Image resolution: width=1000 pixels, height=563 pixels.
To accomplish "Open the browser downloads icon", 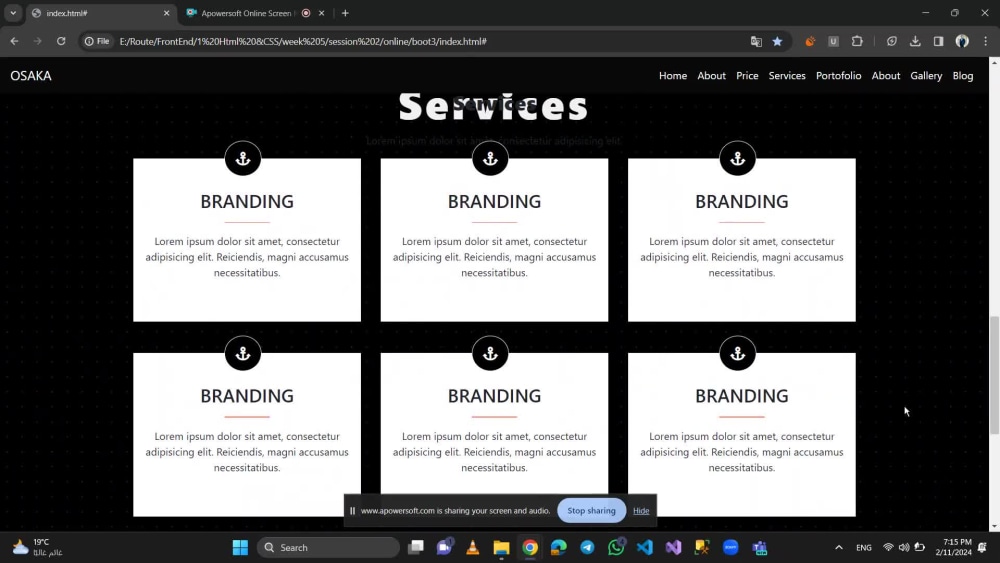I will point(915,41).
